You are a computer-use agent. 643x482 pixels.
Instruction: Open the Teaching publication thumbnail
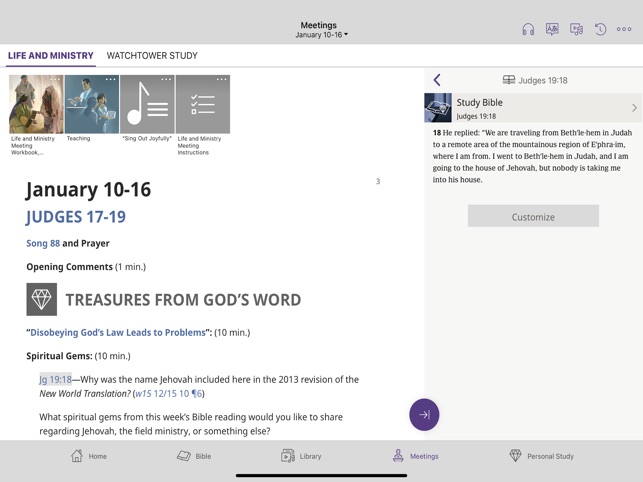click(x=92, y=104)
